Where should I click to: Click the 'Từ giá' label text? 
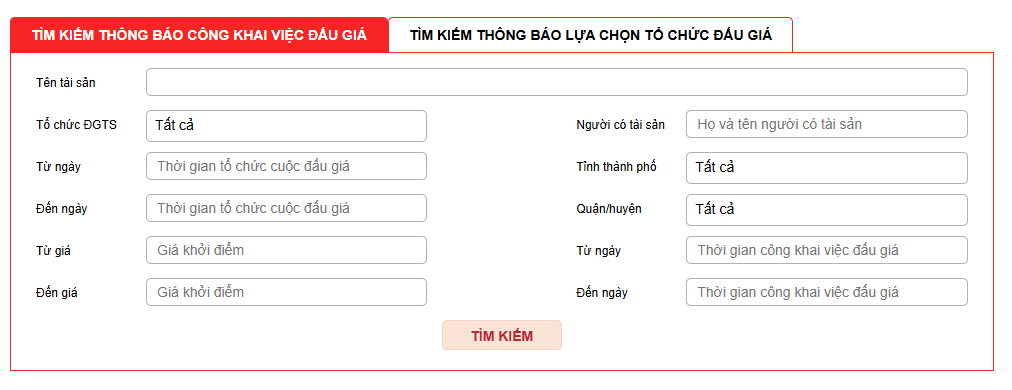pyautogui.click(x=54, y=251)
